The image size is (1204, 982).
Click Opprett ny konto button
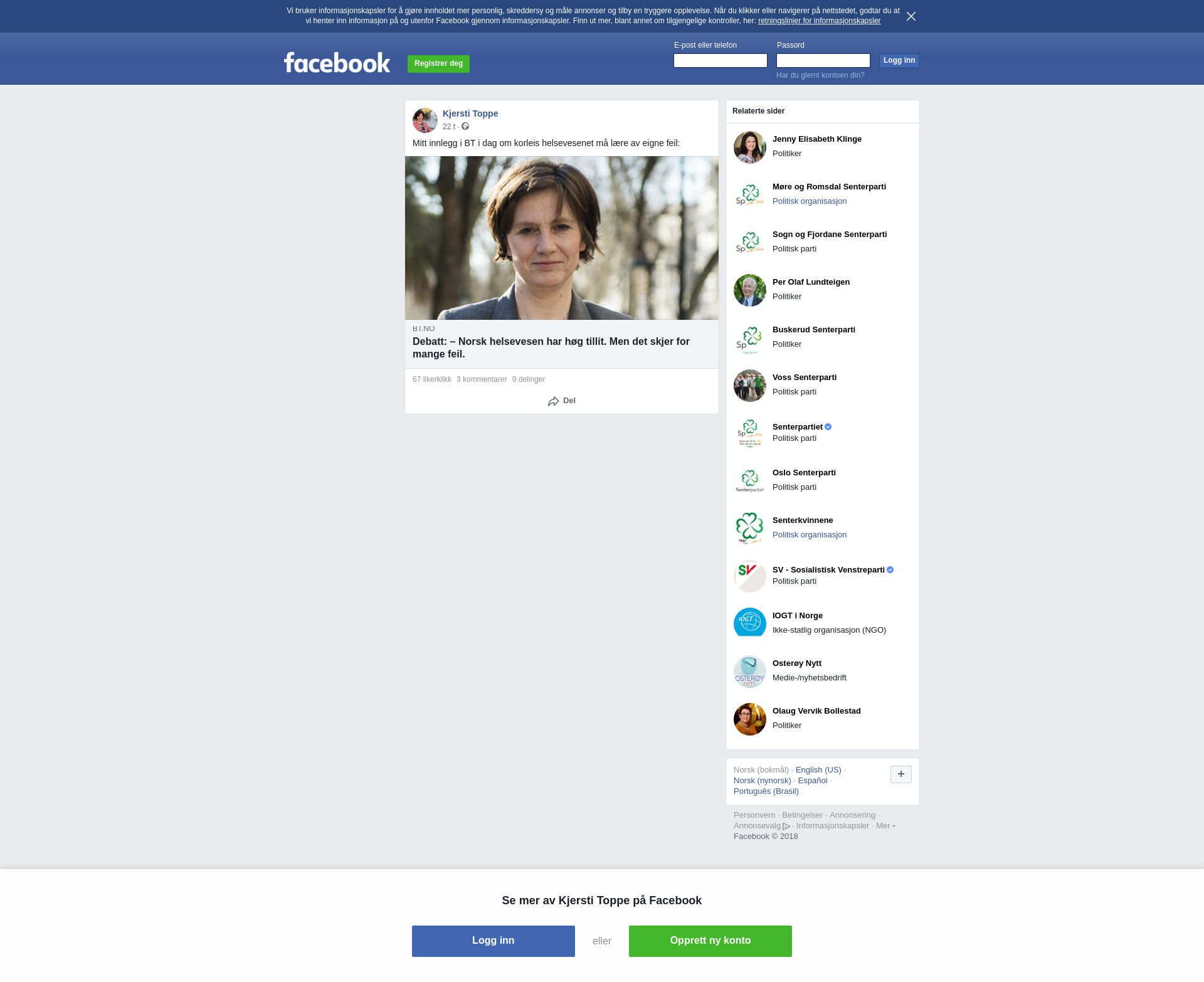click(710, 941)
